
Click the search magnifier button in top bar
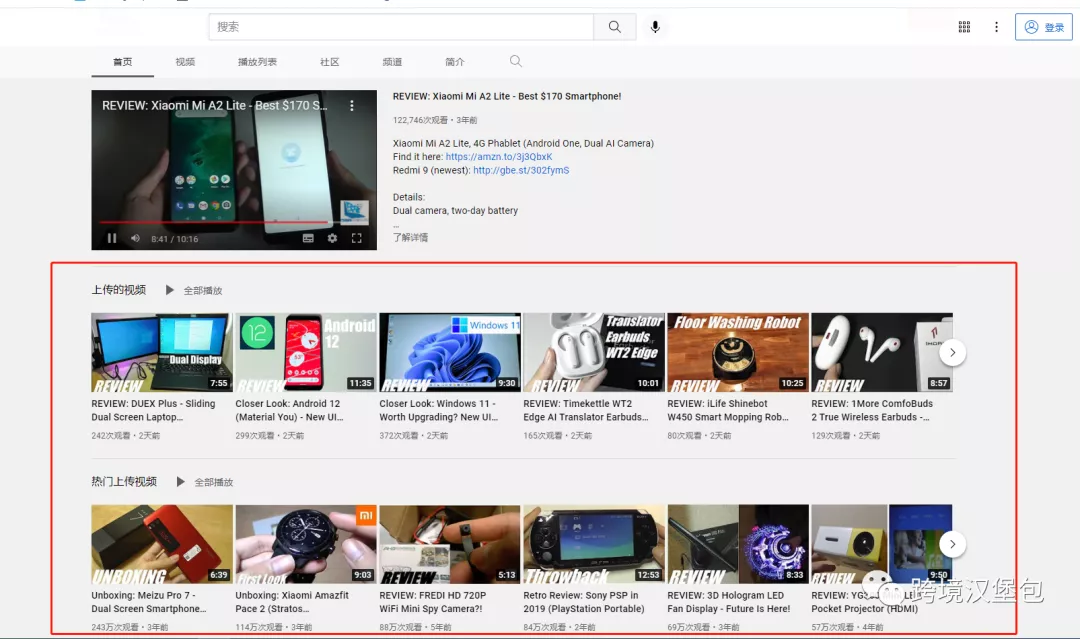(614, 27)
